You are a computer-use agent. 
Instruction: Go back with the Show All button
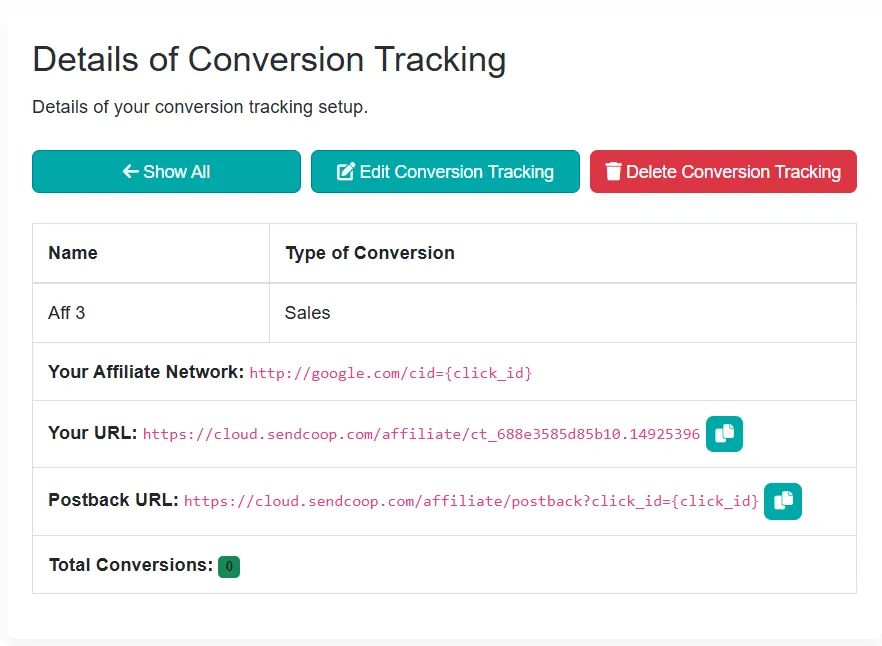click(x=166, y=172)
